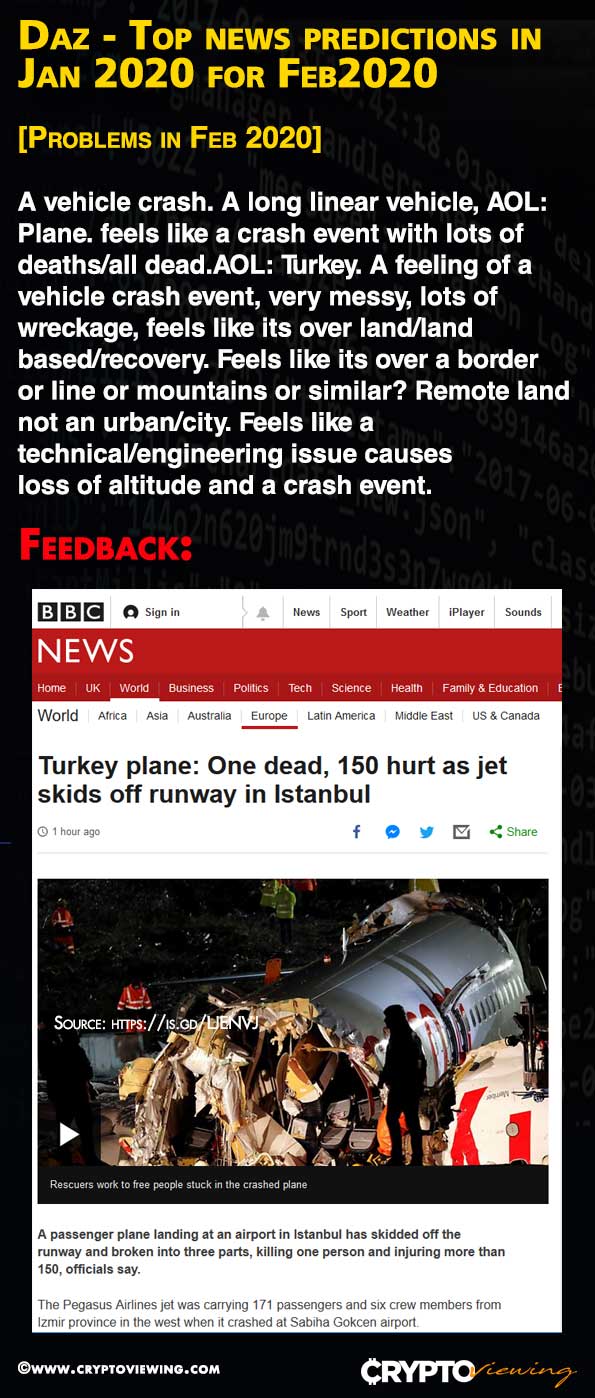595x1398 pixels.
Task: Open the Tech news tab
Action: [300, 688]
